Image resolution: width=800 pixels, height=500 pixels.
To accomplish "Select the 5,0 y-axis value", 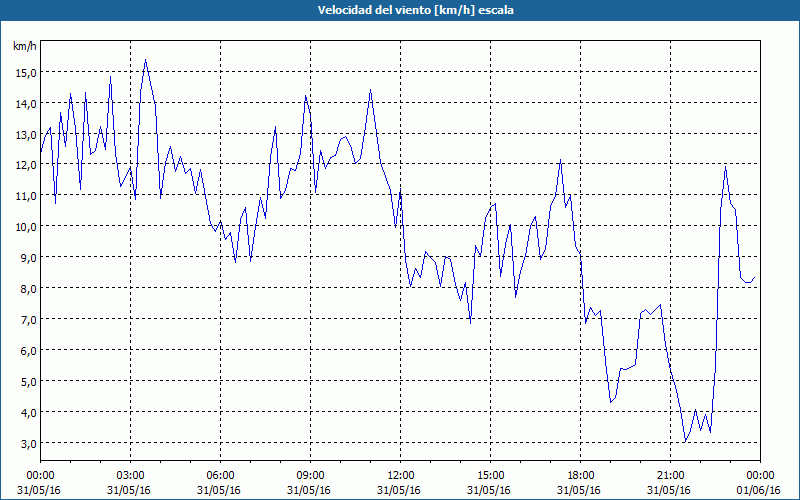I will (x=28, y=382).
